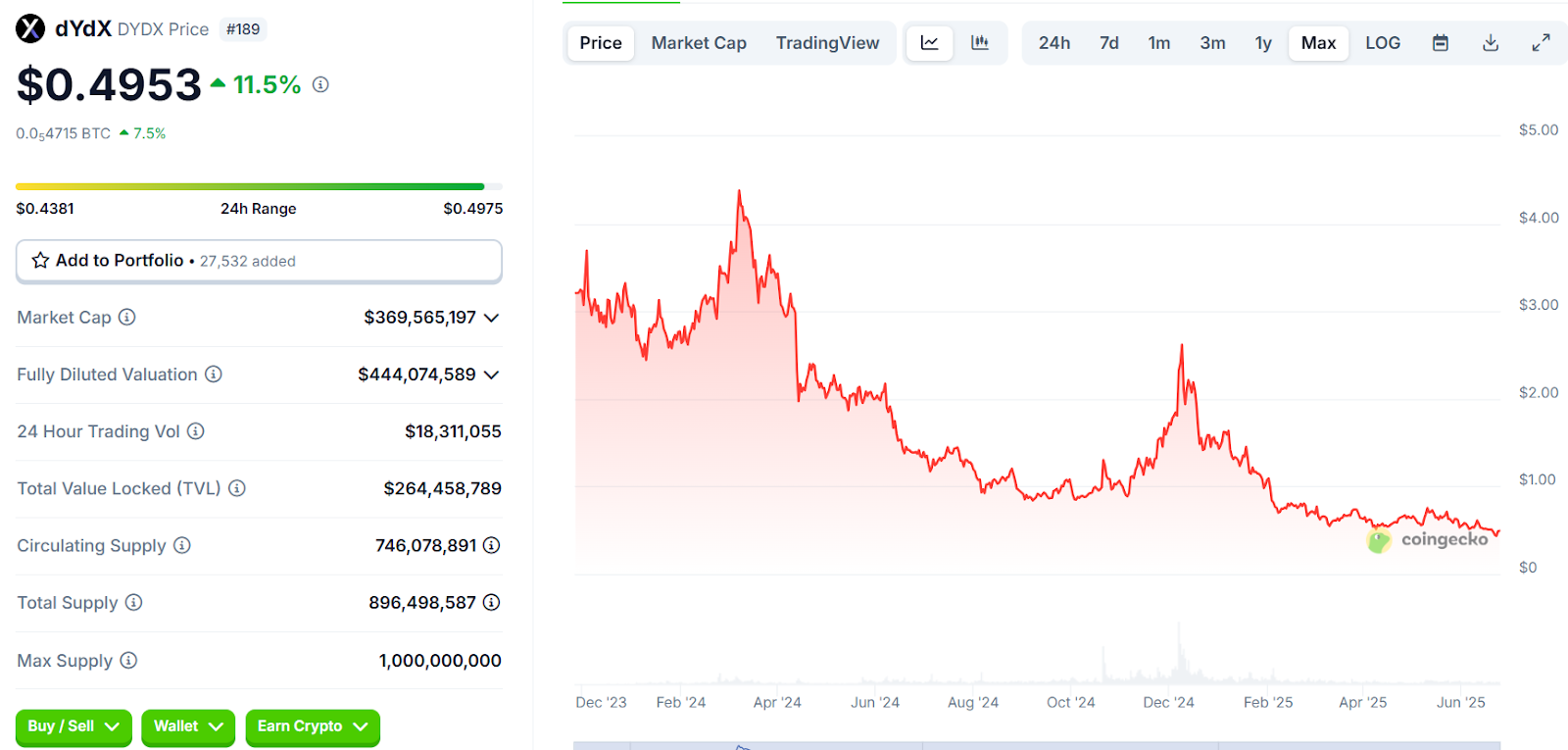Expand Fully Diluted Valuation chevron

coord(492,375)
